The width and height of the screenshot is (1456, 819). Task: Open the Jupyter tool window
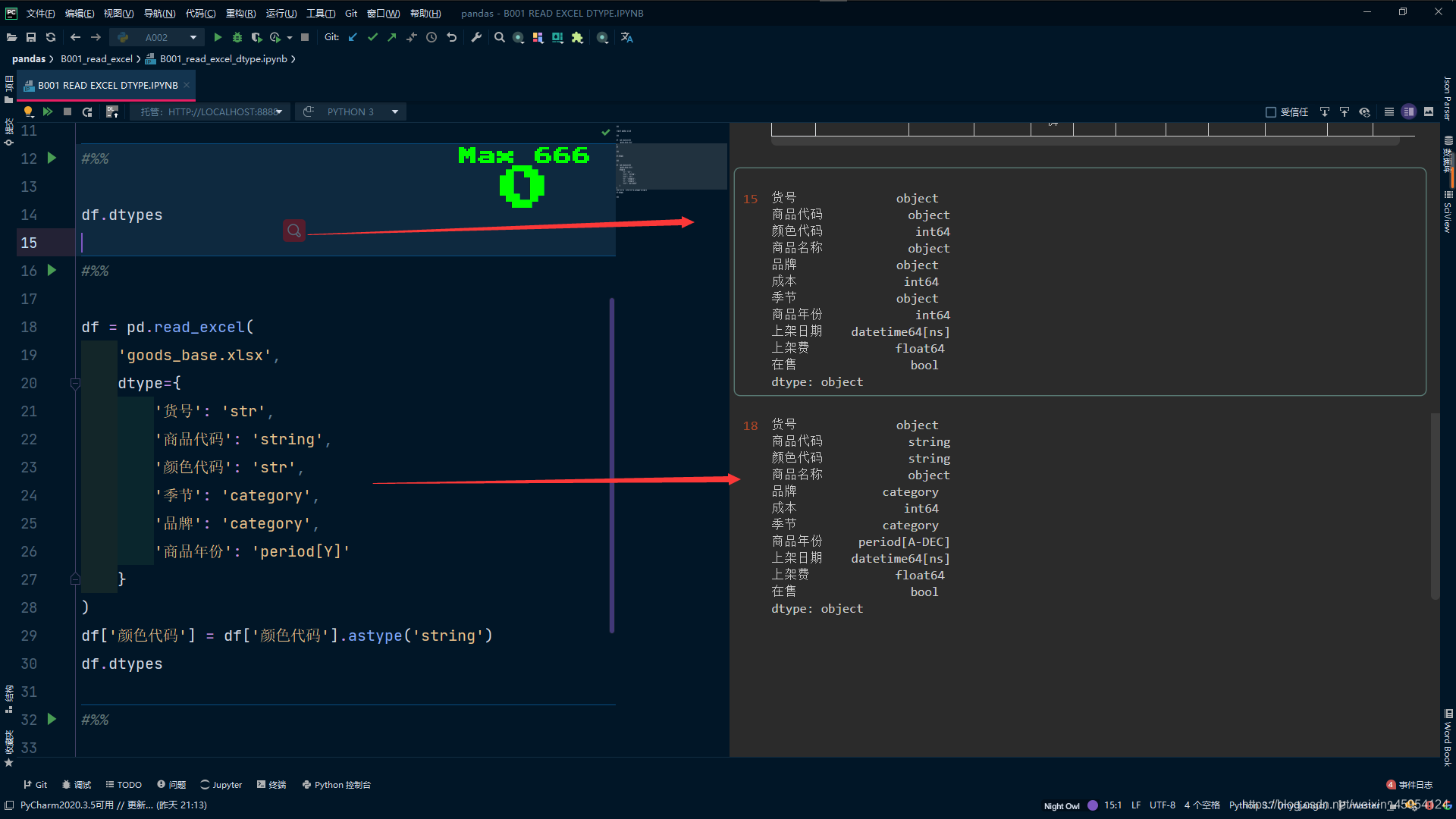(x=221, y=785)
